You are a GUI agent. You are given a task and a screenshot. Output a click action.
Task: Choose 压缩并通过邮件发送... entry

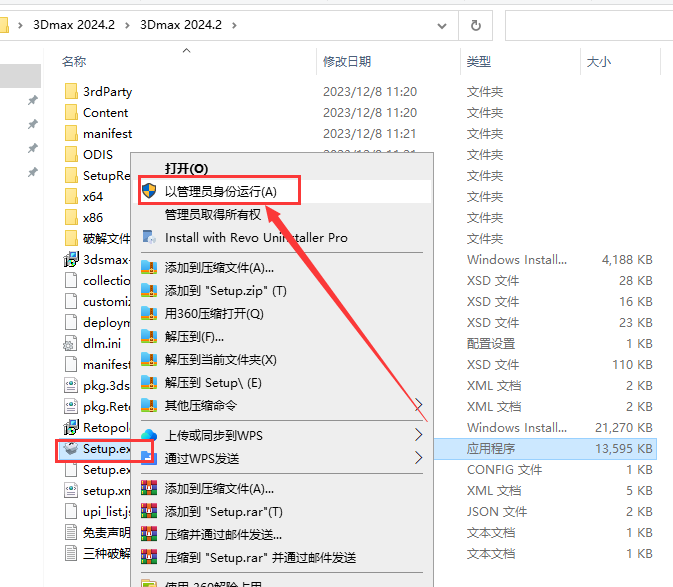[x=223, y=535]
